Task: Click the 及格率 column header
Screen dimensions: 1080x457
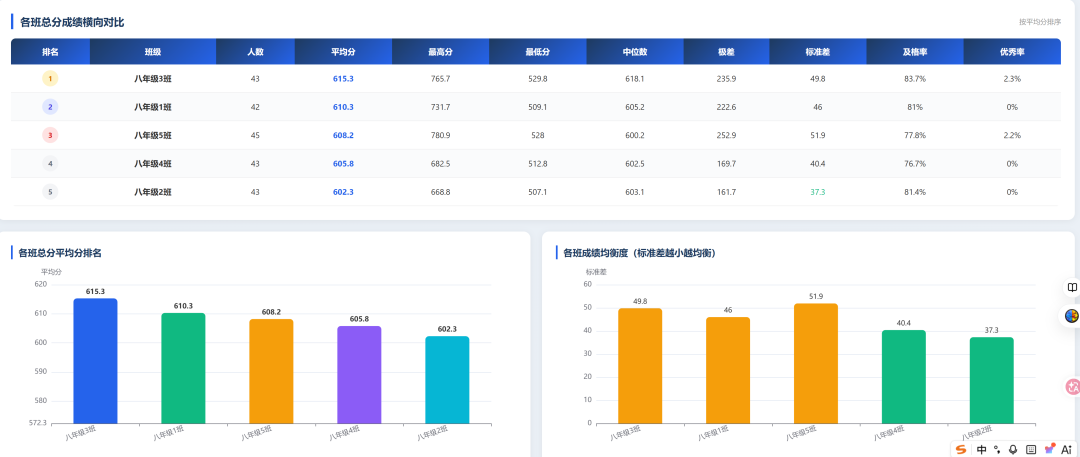Action: coord(915,52)
